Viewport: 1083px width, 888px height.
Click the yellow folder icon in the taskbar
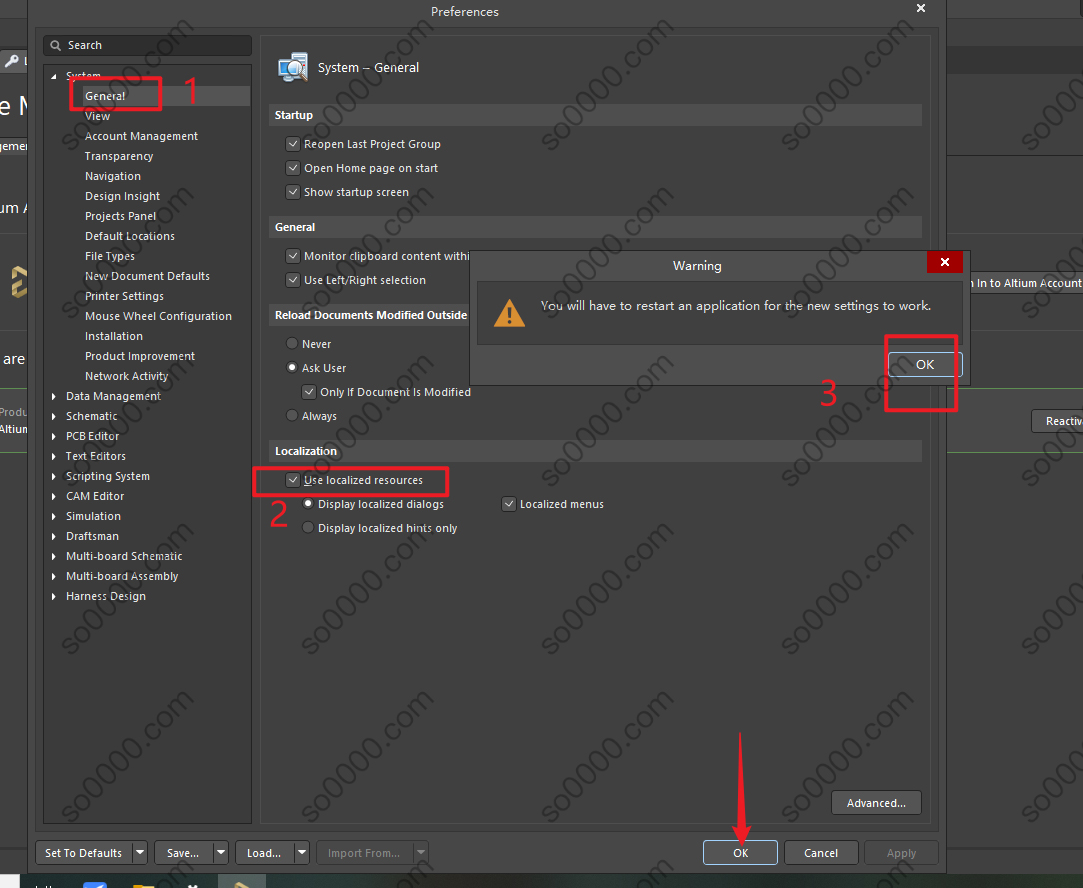(x=143, y=884)
